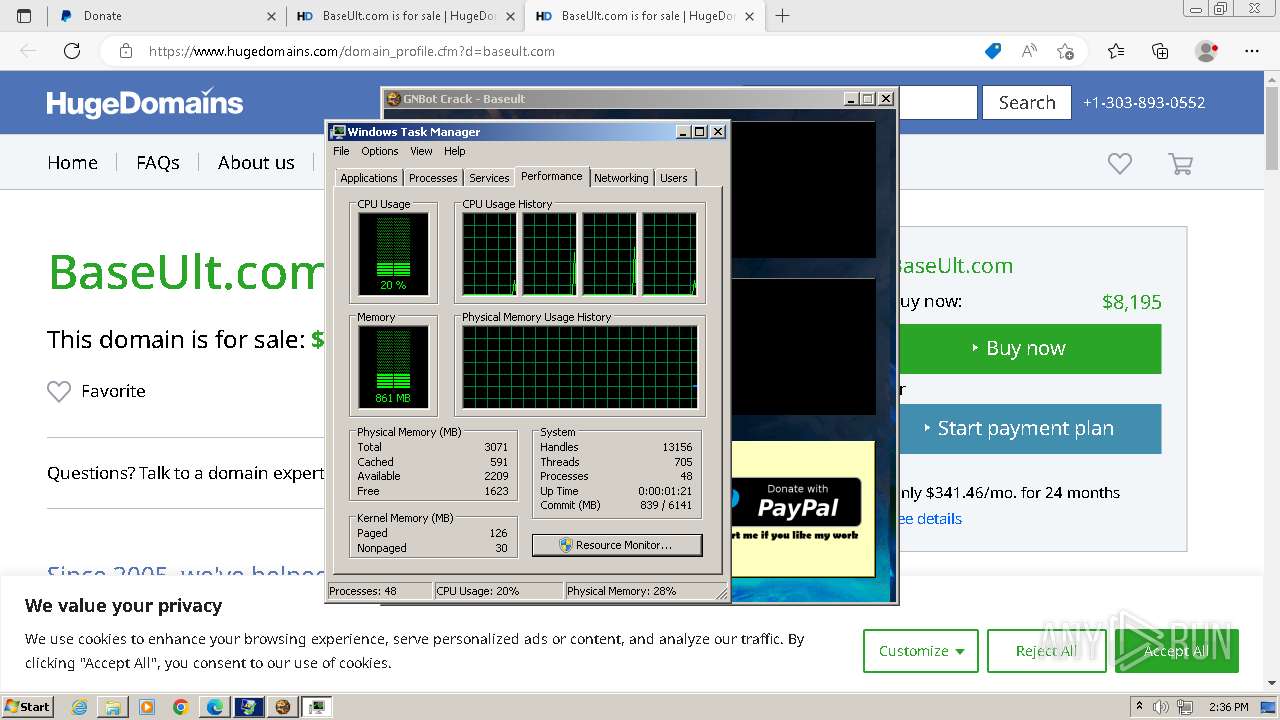Click Reject All cookies button
The image size is (1280, 720).
(1046, 651)
